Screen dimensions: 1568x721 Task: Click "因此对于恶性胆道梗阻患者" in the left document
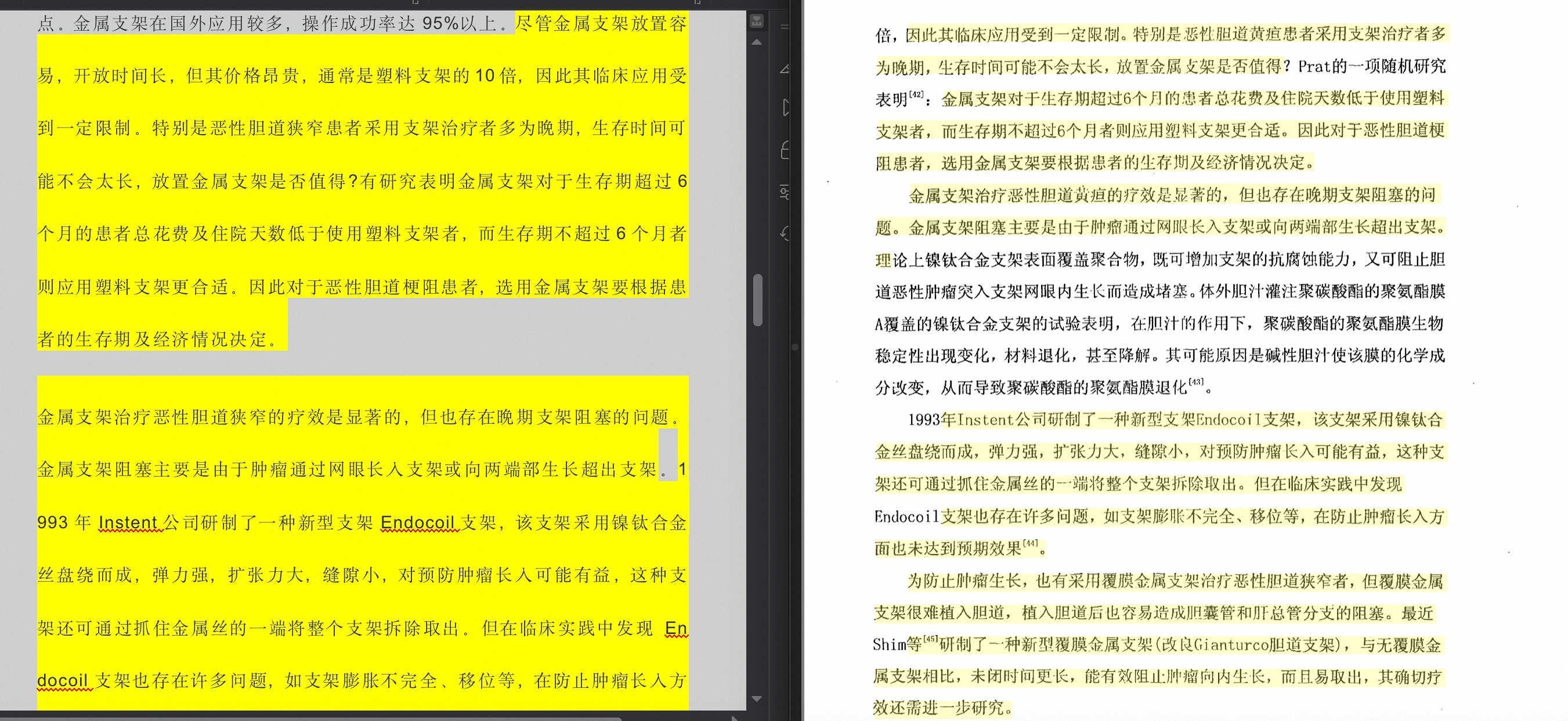pyautogui.click(x=363, y=287)
